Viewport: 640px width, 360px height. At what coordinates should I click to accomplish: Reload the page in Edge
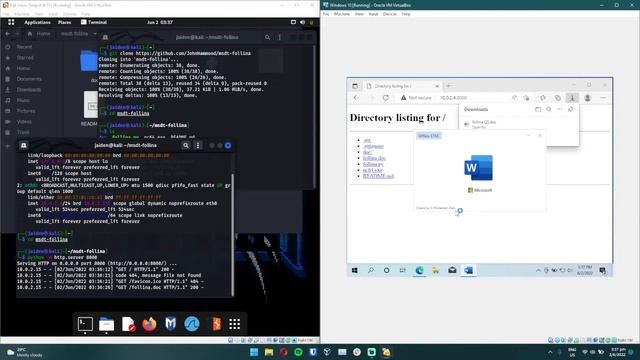386,98
